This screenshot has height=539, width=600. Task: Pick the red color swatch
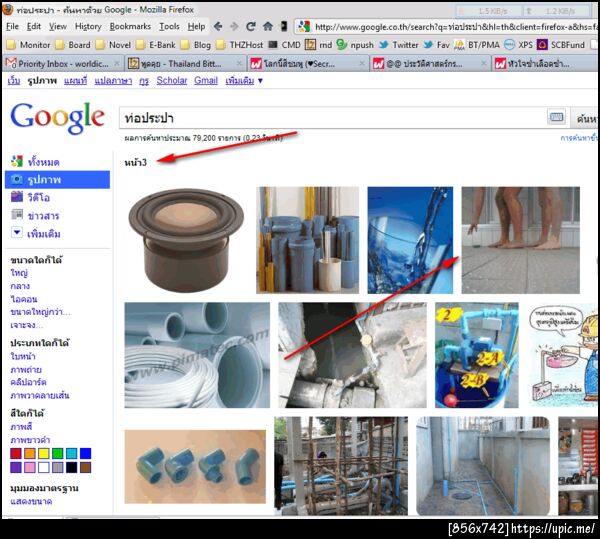coord(16,453)
